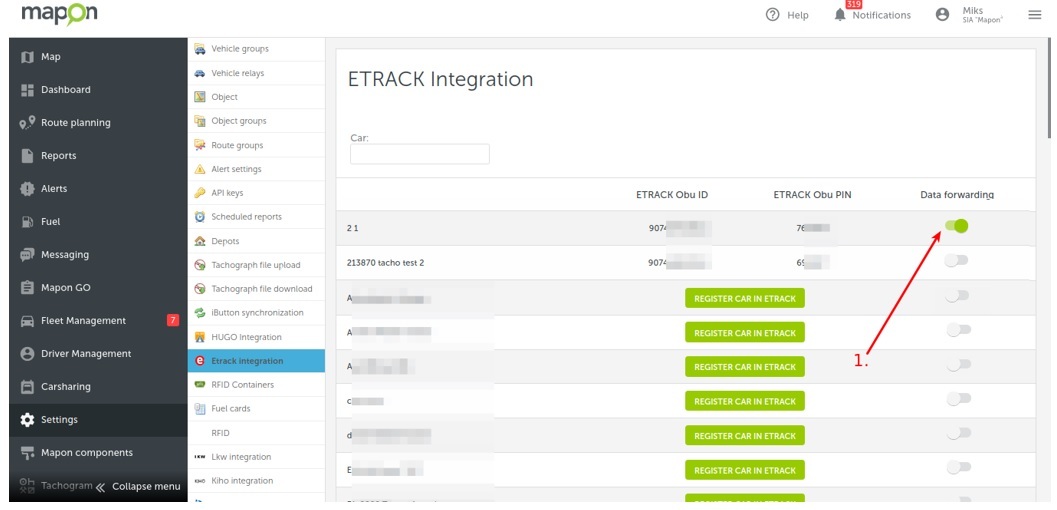
Task: Disable data forwarding for car 2 1
Action: pos(957,226)
